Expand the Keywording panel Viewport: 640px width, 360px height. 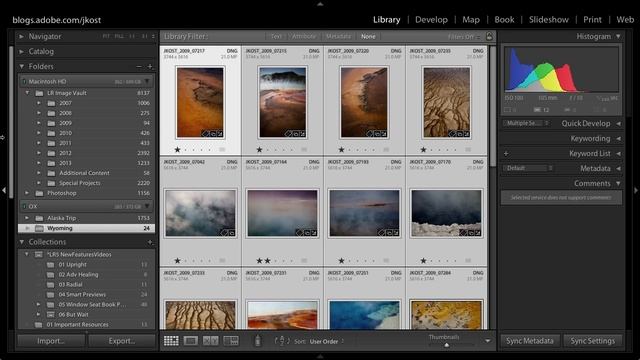click(618, 138)
